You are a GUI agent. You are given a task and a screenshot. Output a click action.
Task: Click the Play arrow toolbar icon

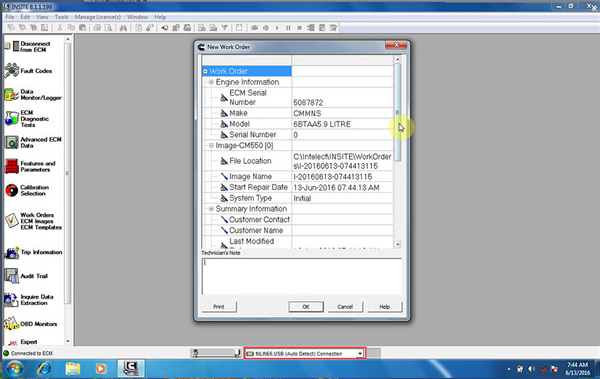tap(277, 28)
